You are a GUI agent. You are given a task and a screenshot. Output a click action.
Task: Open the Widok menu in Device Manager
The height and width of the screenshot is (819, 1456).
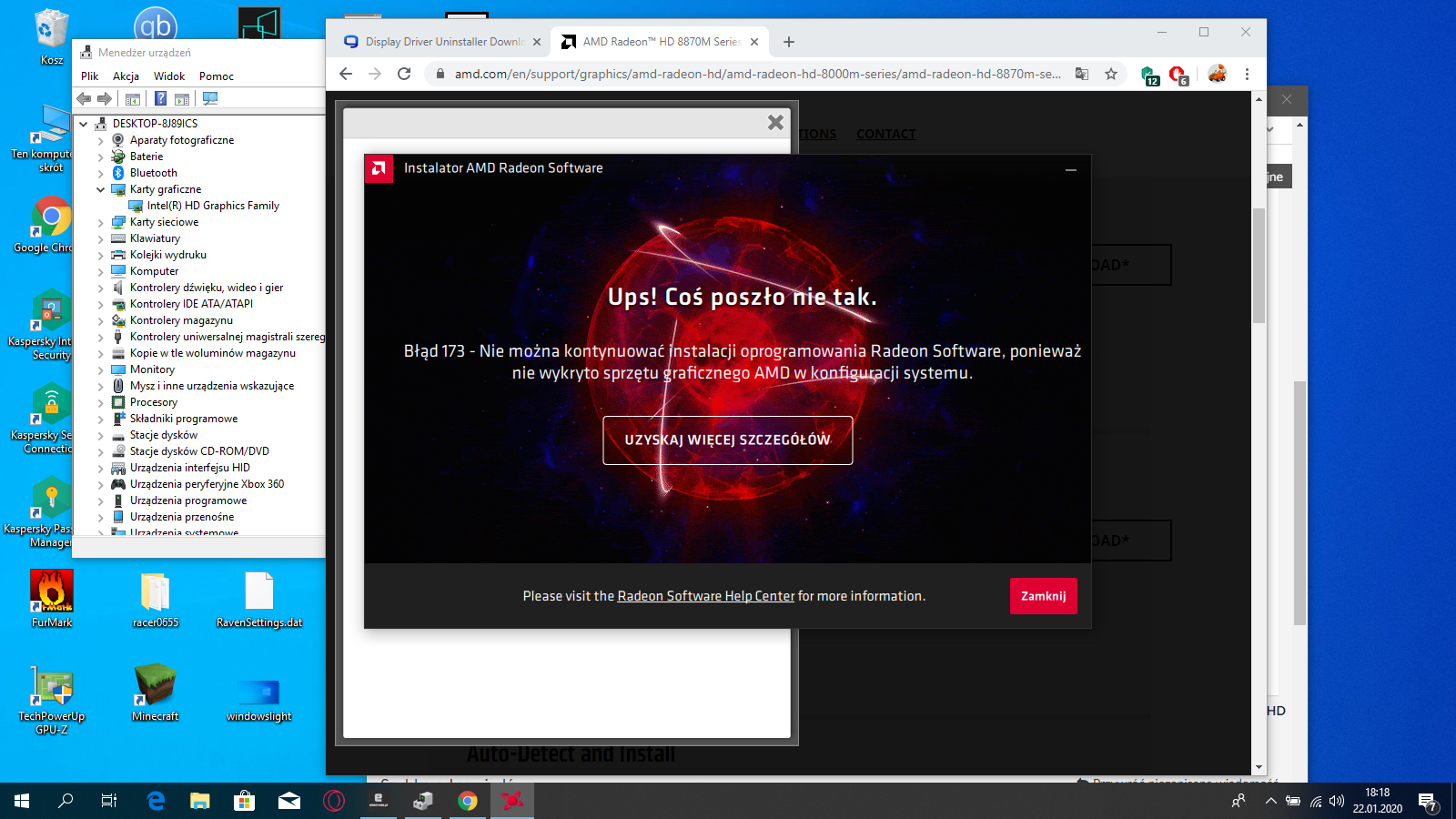pyautogui.click(x=169, y=76)
